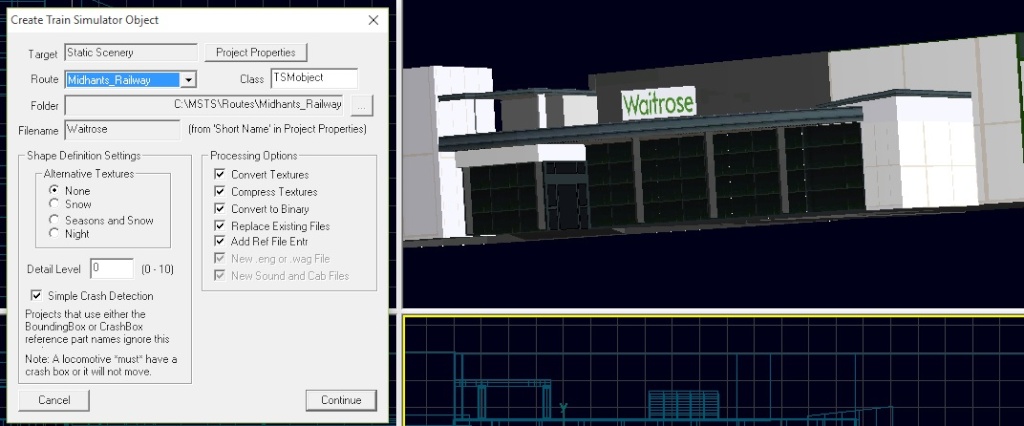The width and height of the screenshot is (1024, 426).
Task: Click the Detail Level input box
Action: (112, 269)
